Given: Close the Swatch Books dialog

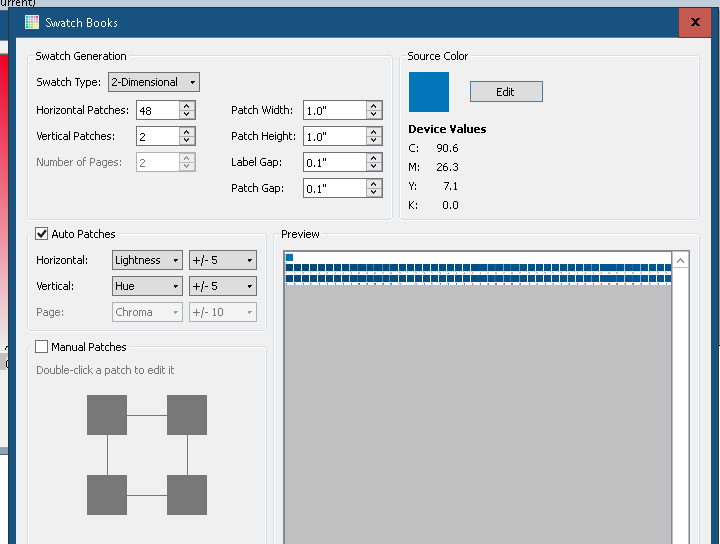Looking at the screenshot, I should pos(695,22).
